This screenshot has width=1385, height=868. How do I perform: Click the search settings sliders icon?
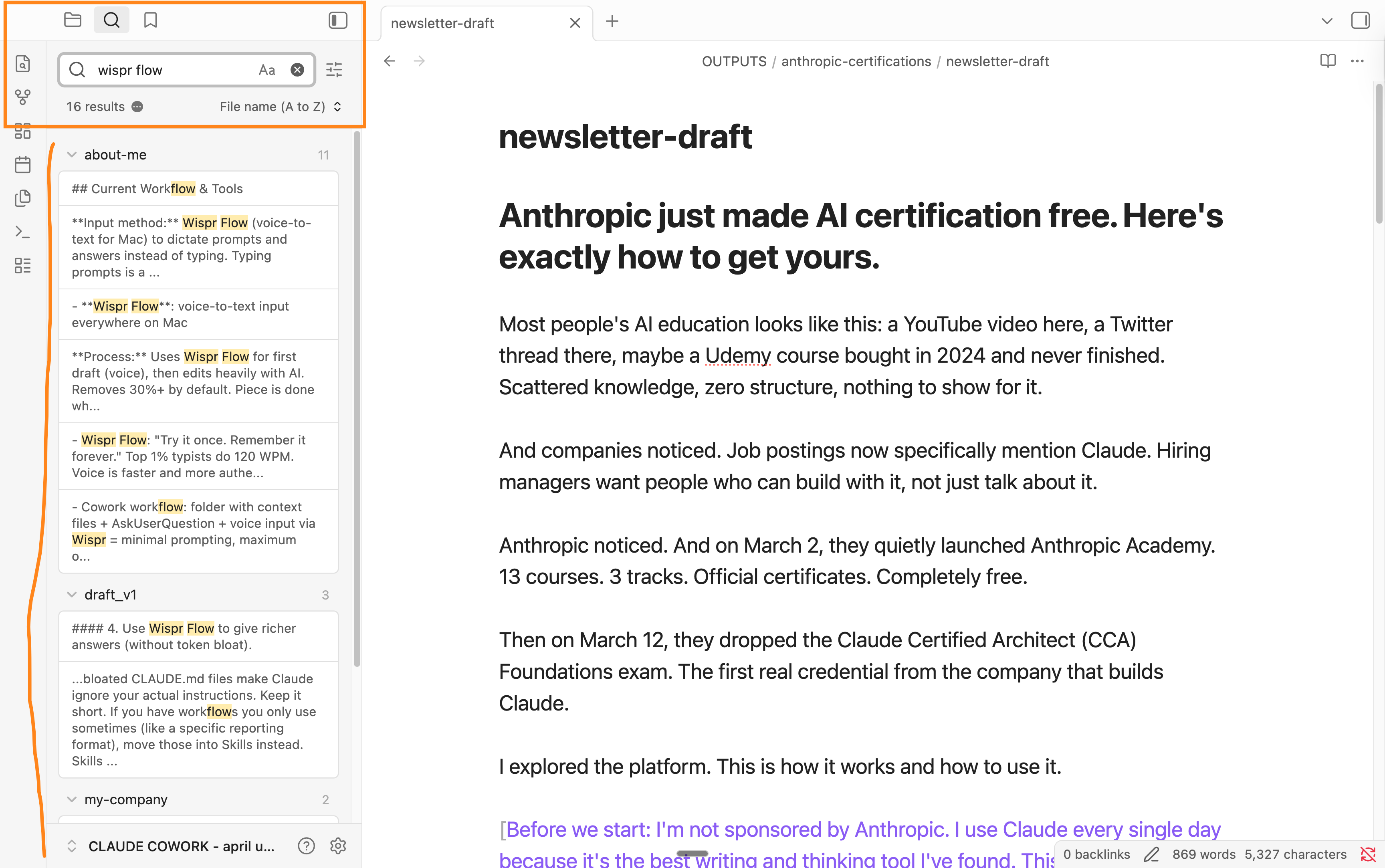click(334, 70)
